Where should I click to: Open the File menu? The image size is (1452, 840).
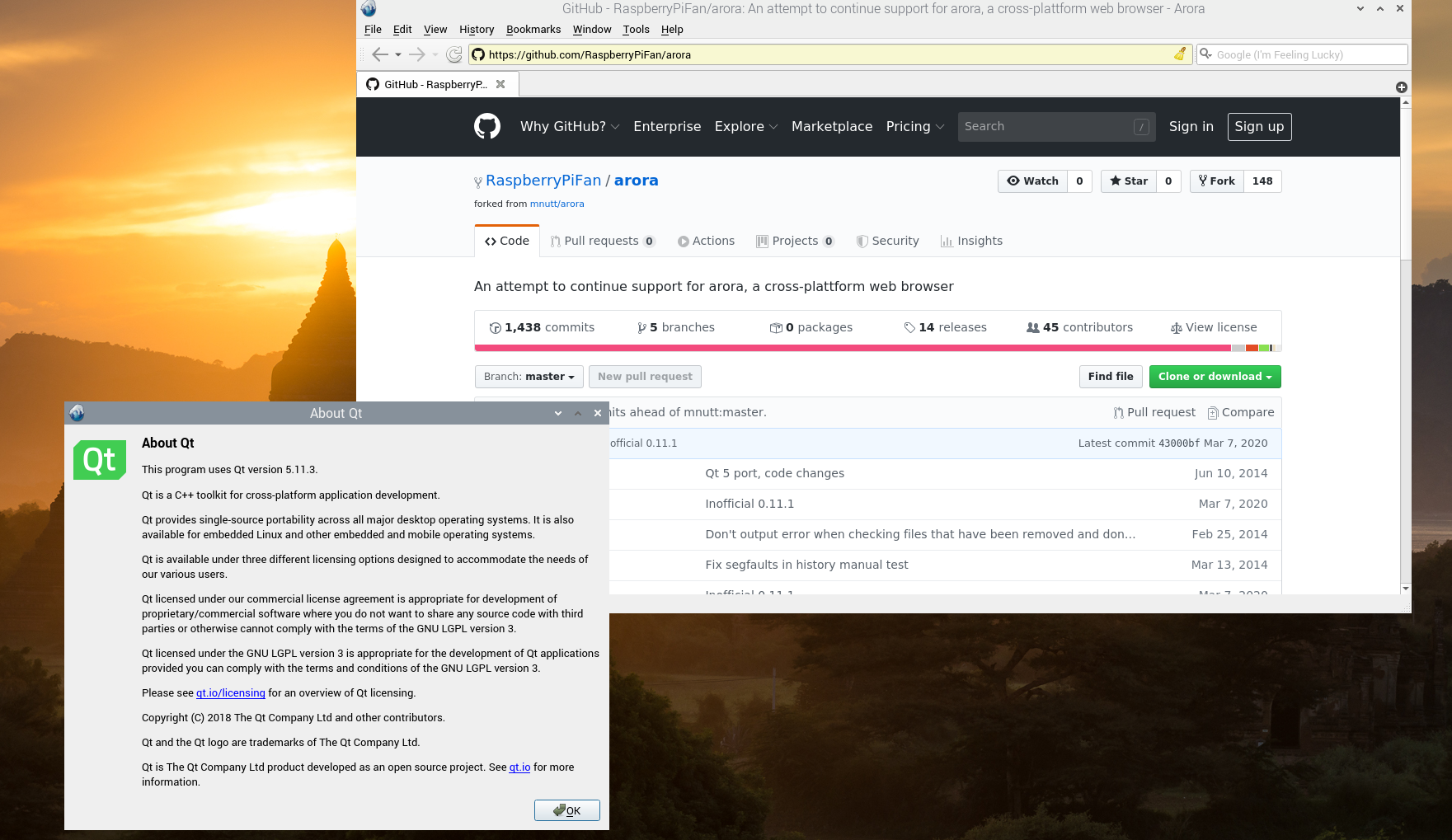tap(373, 29)
